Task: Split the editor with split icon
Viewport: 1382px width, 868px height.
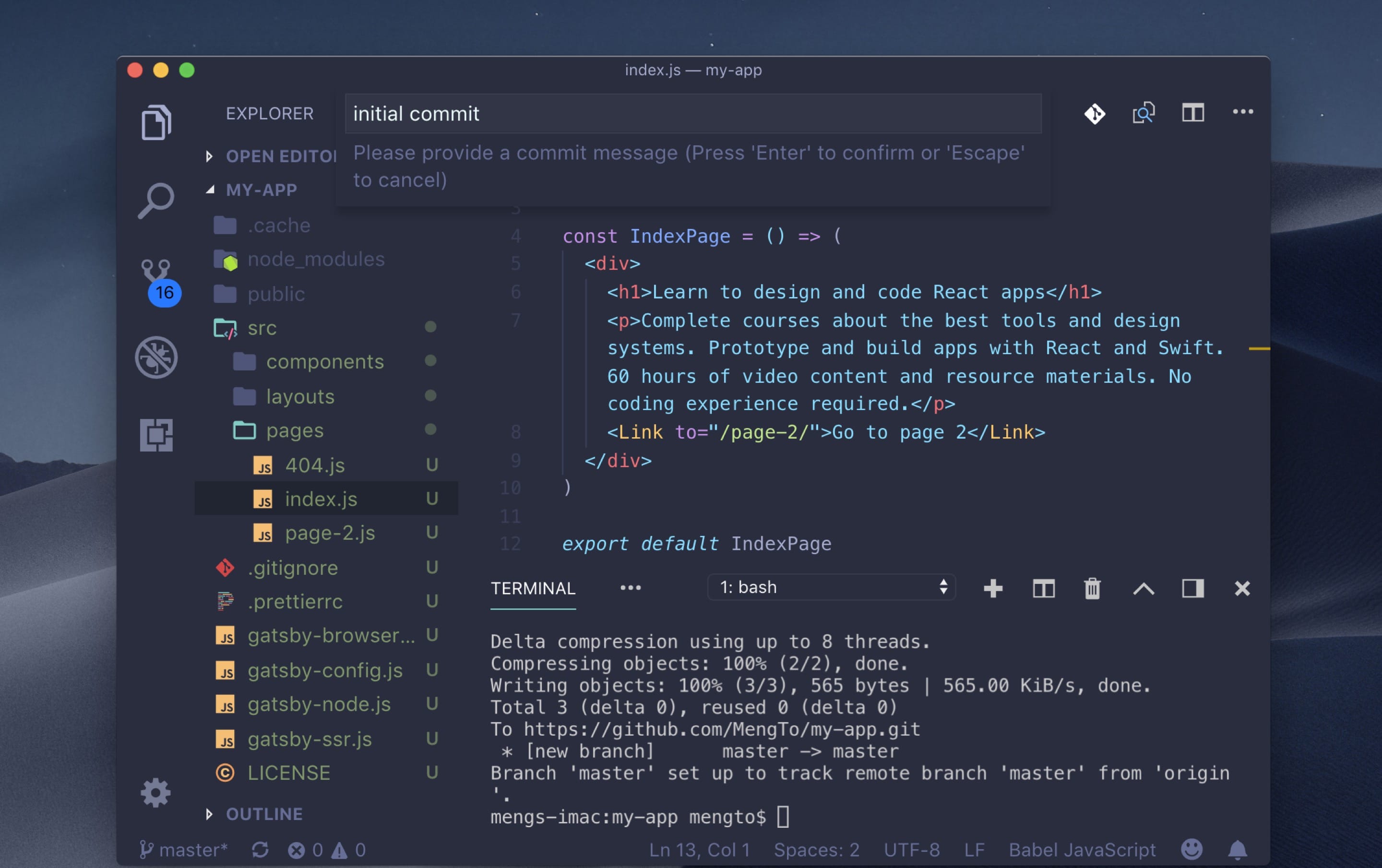Action: 1192,112
